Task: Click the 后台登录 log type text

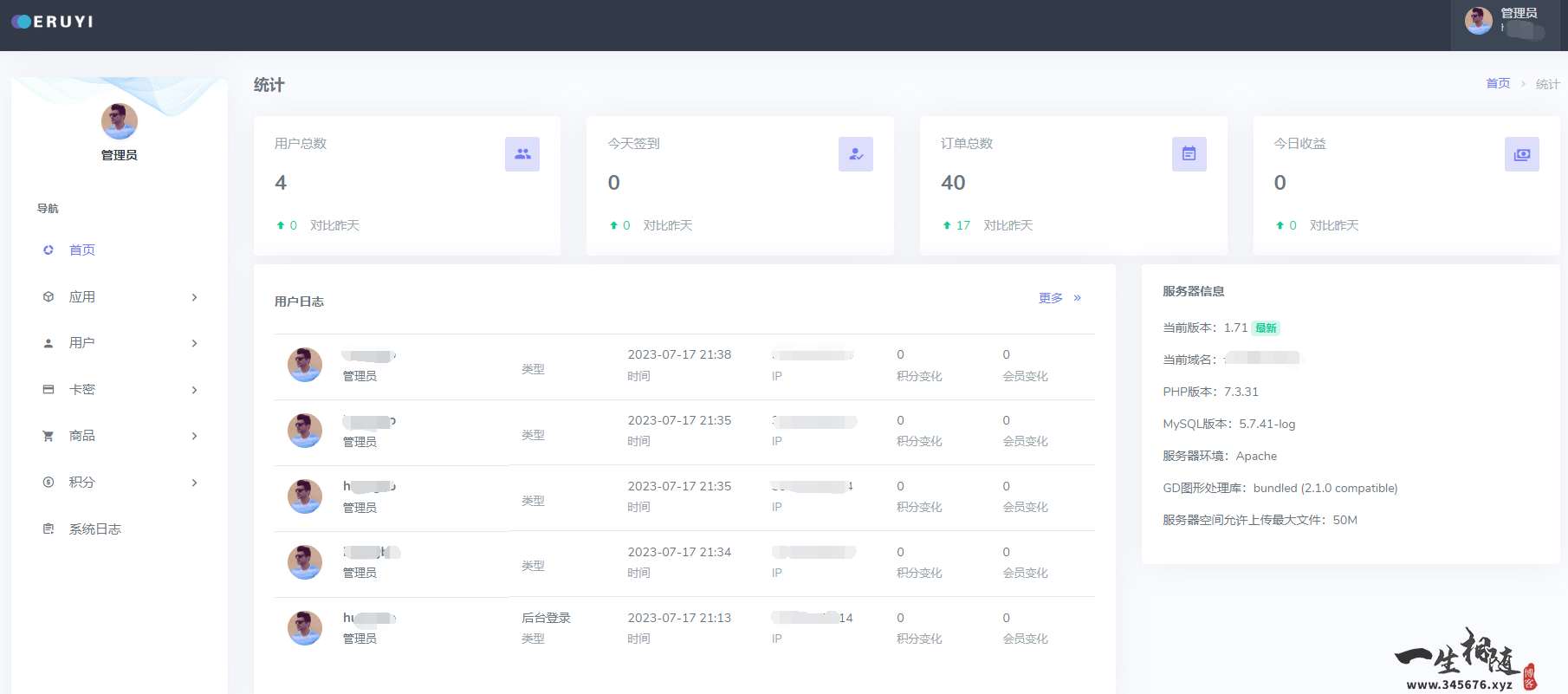Action: coord(546,618)
